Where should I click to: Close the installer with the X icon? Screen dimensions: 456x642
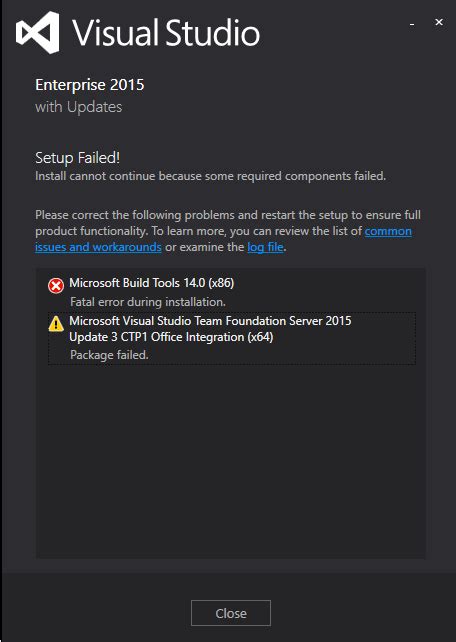[x=439, y=22]
